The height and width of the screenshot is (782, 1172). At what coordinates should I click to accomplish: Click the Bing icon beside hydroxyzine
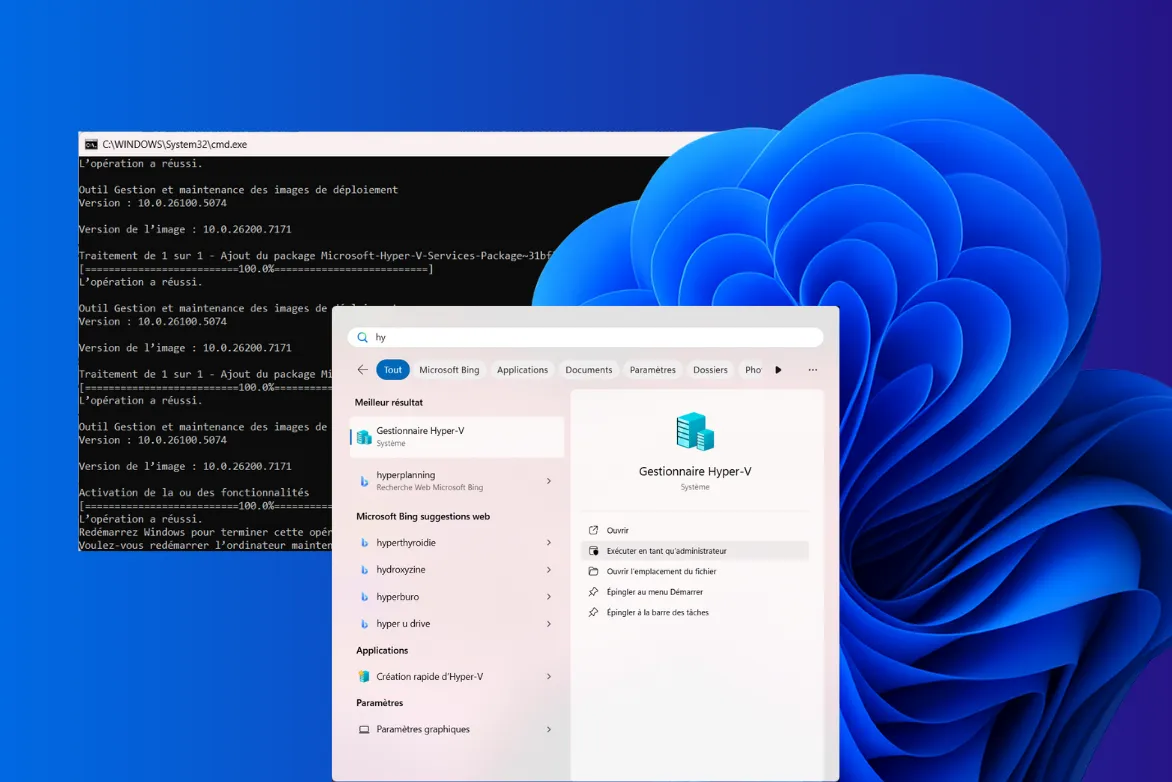pyautogui.click(x=365, y=569)
